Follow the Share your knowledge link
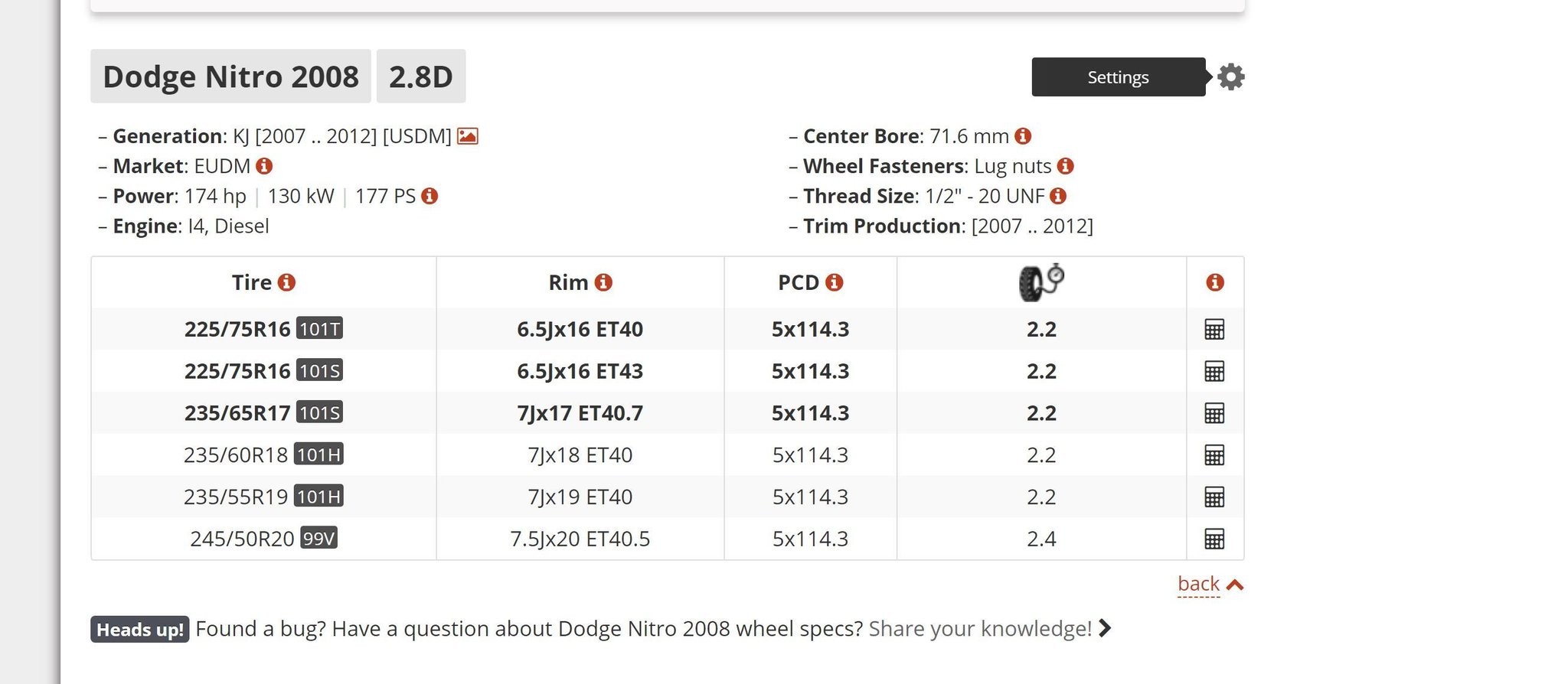This screenshot has height=684, width=1568. (x=980, y=629)
